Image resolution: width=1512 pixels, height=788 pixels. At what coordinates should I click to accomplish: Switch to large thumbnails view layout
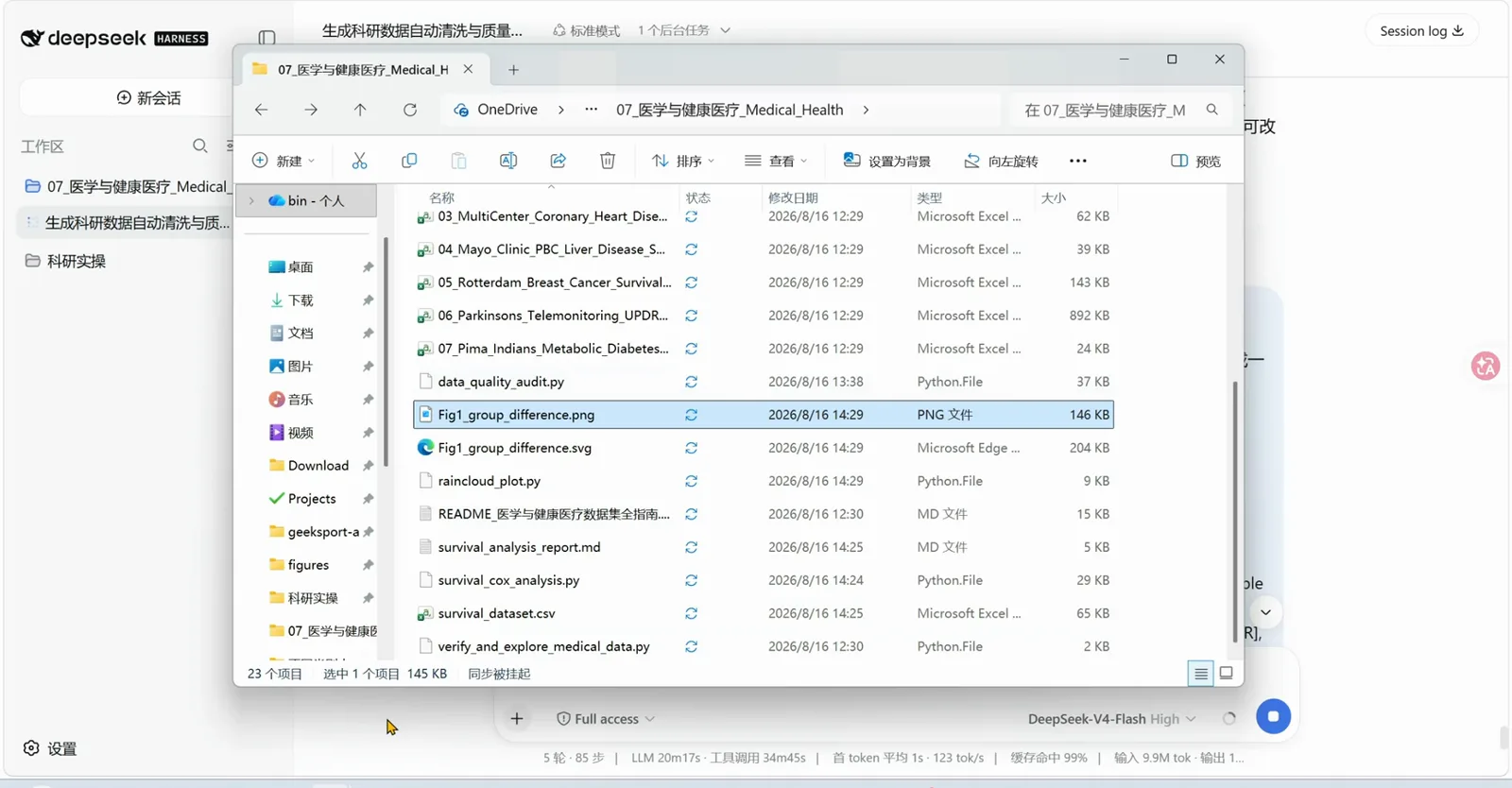(1227, 673)
